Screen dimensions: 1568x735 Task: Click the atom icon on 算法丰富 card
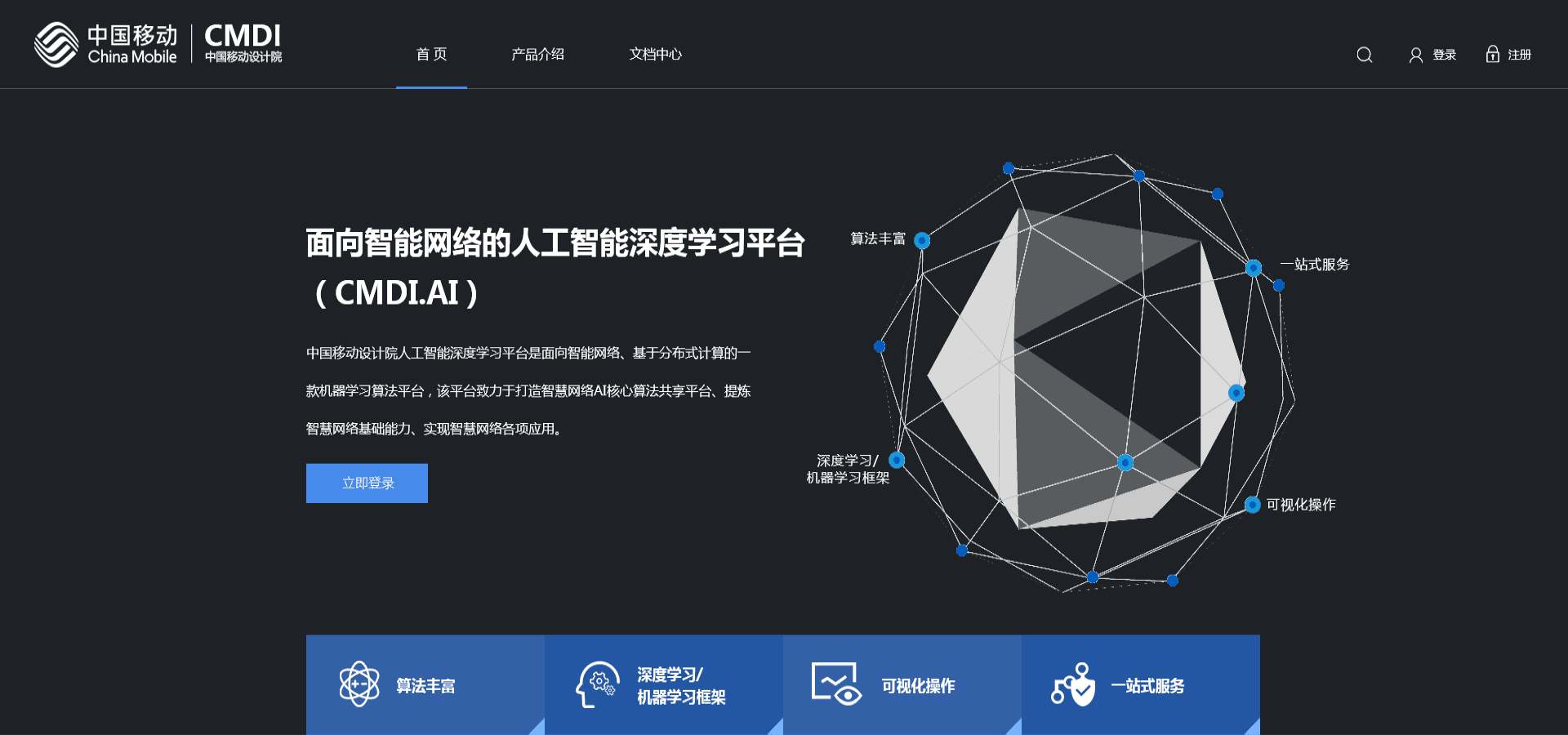pos(359,684)
